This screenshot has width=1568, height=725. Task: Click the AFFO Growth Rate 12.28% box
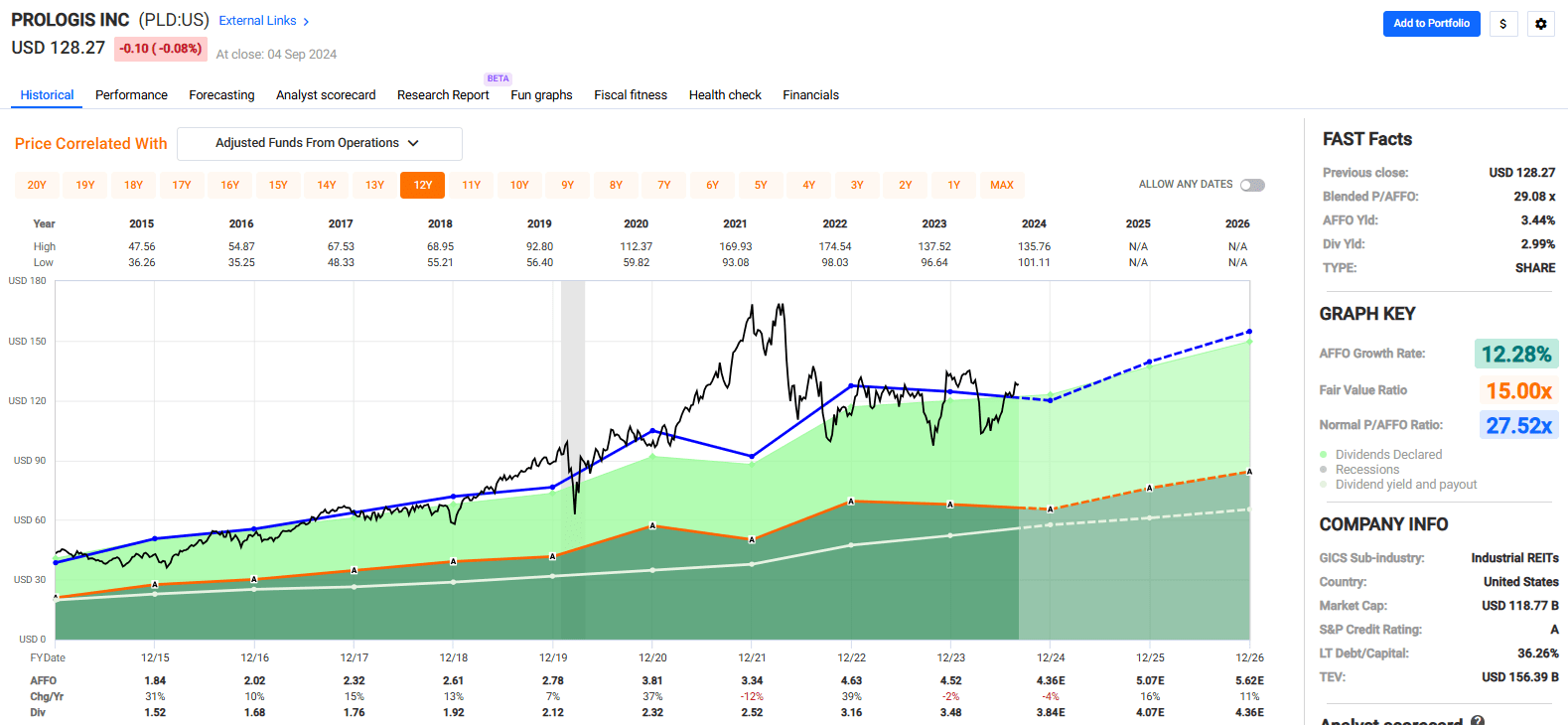pos(1516,355)
